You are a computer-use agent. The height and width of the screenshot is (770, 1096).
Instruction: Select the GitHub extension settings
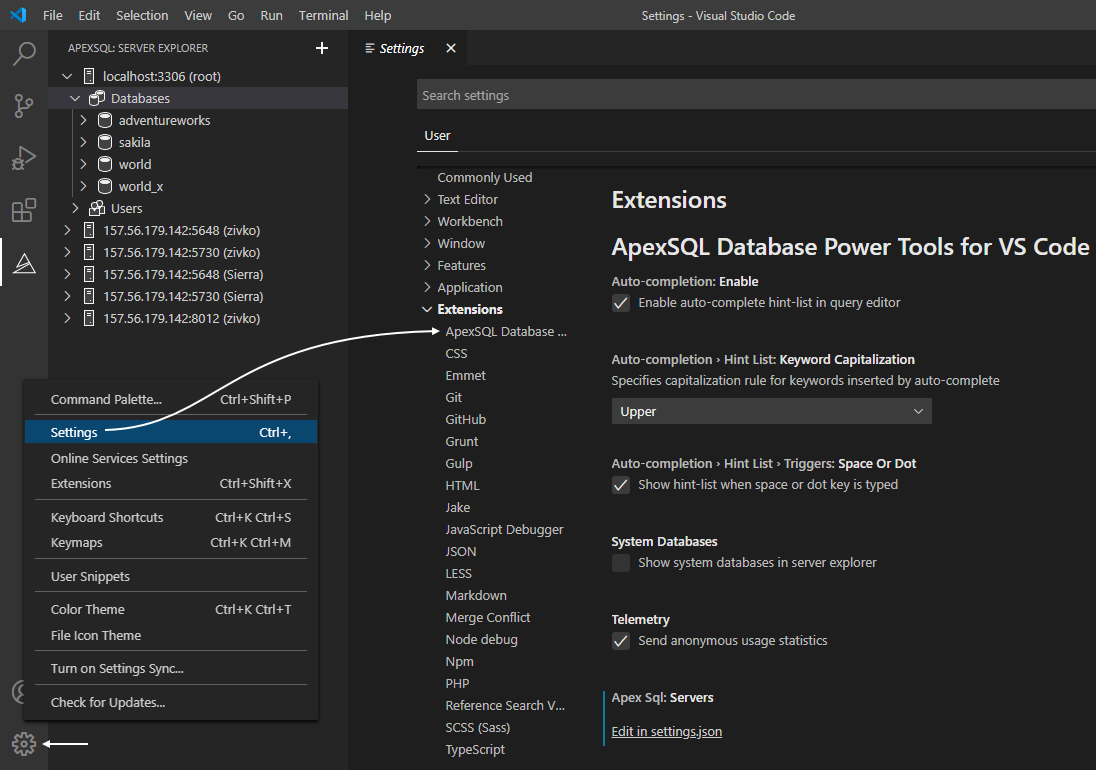(x=466, y=420)
